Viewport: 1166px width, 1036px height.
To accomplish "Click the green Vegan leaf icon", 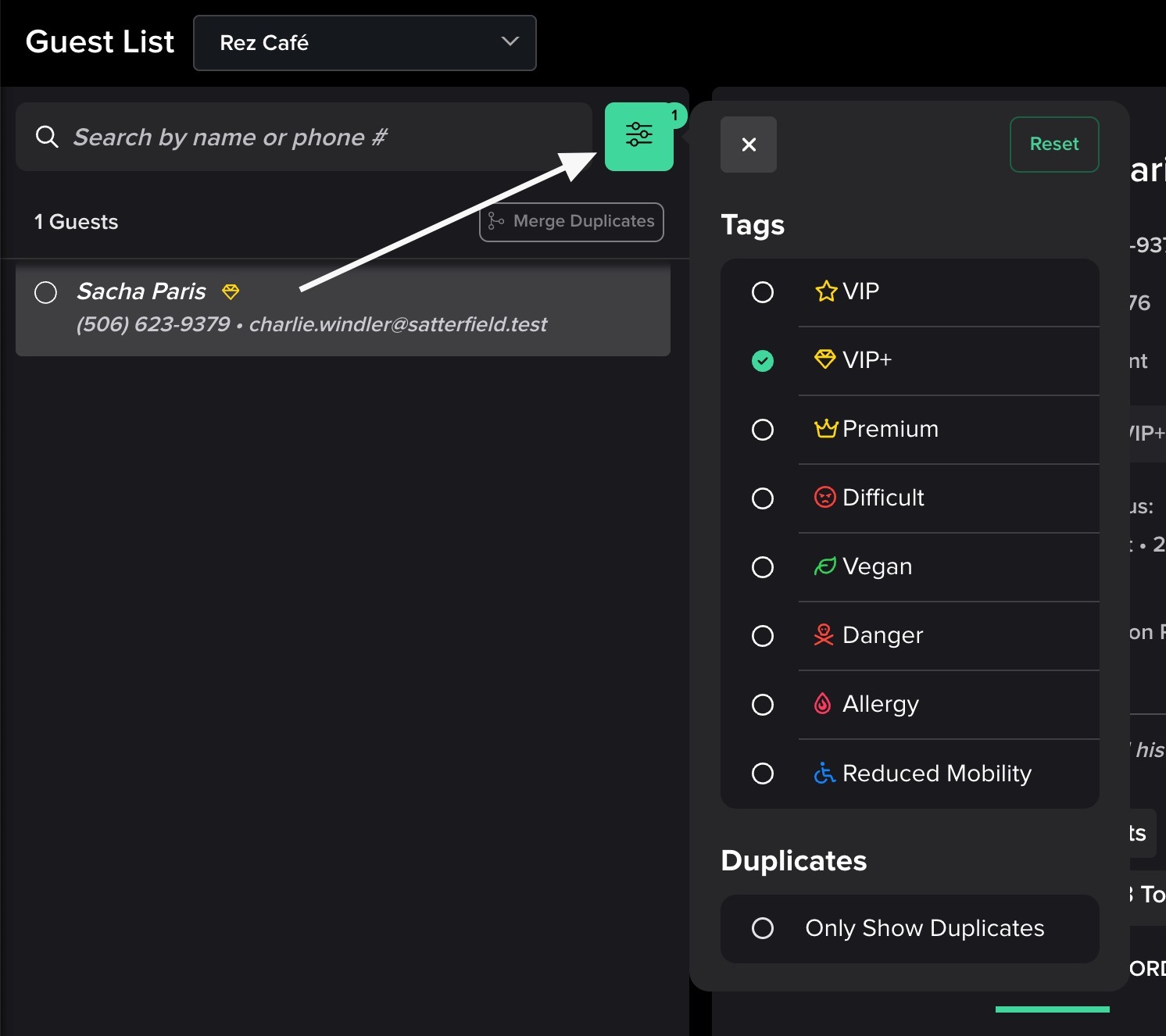I will [x=824, y=566].
